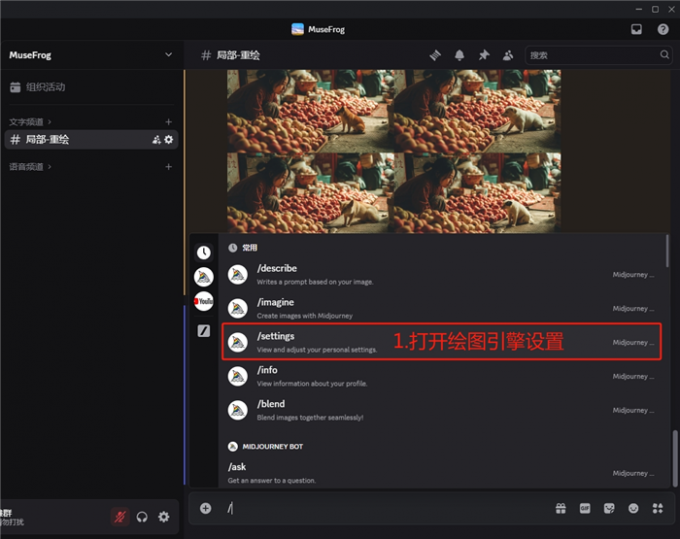The width and height of the screenshot is (680, 539).
Task: Collapse the 语音频道 category
Action: [x=30, y=167]
